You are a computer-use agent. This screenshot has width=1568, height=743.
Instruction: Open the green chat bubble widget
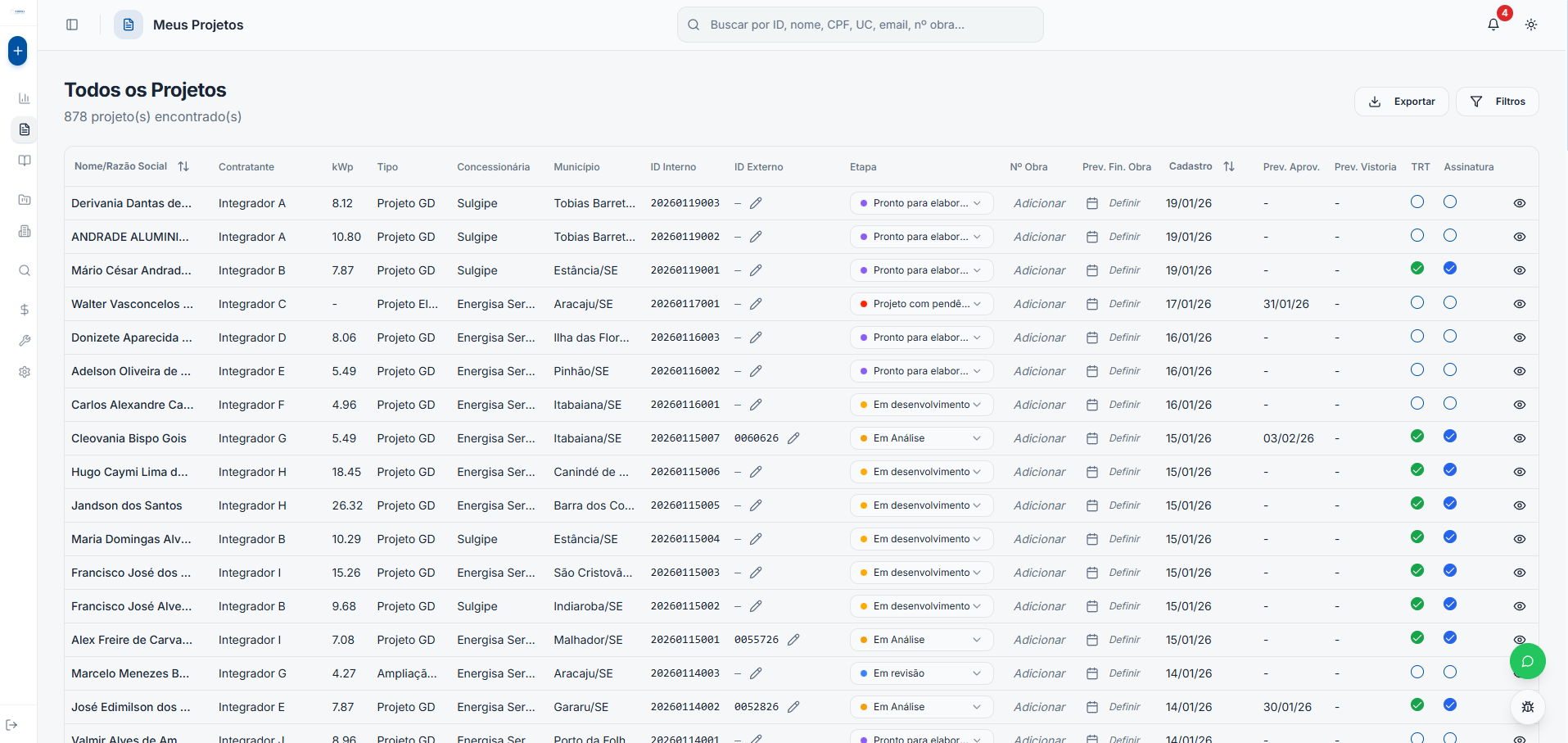[1527, 661]
